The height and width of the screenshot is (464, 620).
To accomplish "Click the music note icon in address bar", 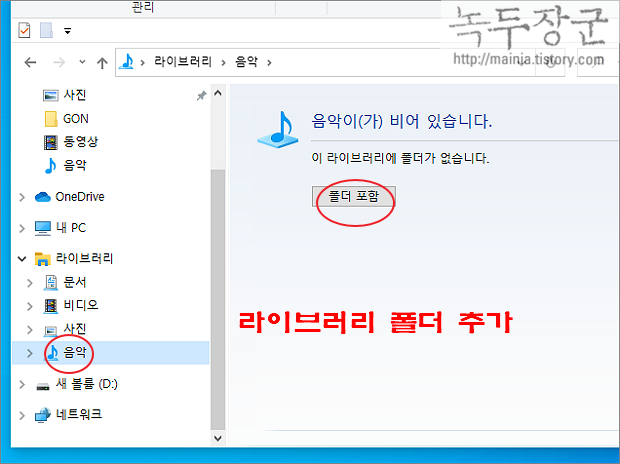I will [x=127, y=62].
